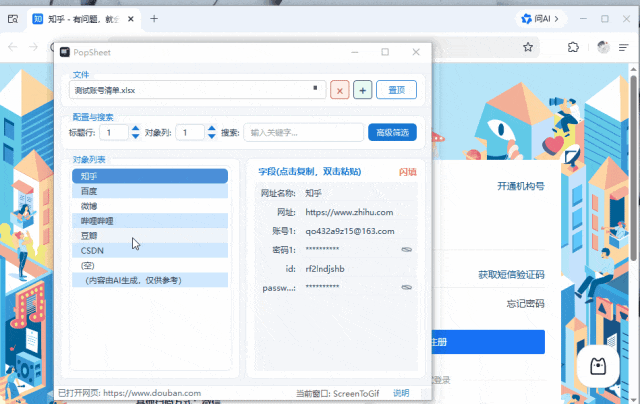Toggle the 闪填 flash-fill option
This screenshot has height=404, width=640.
pos(407,172)
